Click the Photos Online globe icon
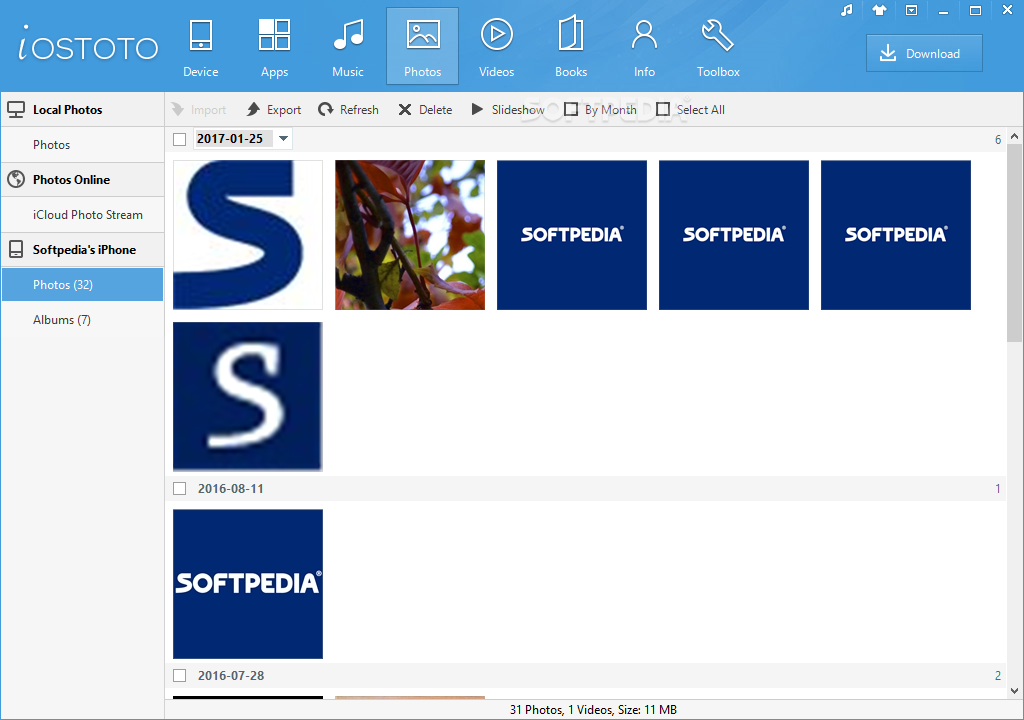This screenshot has width=1024, height=720. (x=16, y=180)
